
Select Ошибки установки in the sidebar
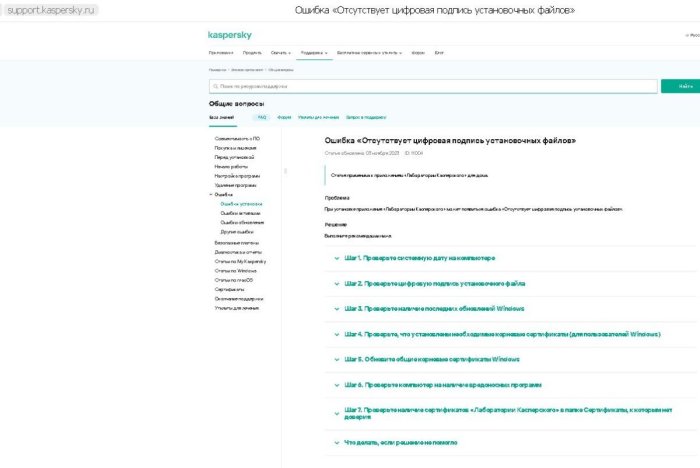coord(242,204)
